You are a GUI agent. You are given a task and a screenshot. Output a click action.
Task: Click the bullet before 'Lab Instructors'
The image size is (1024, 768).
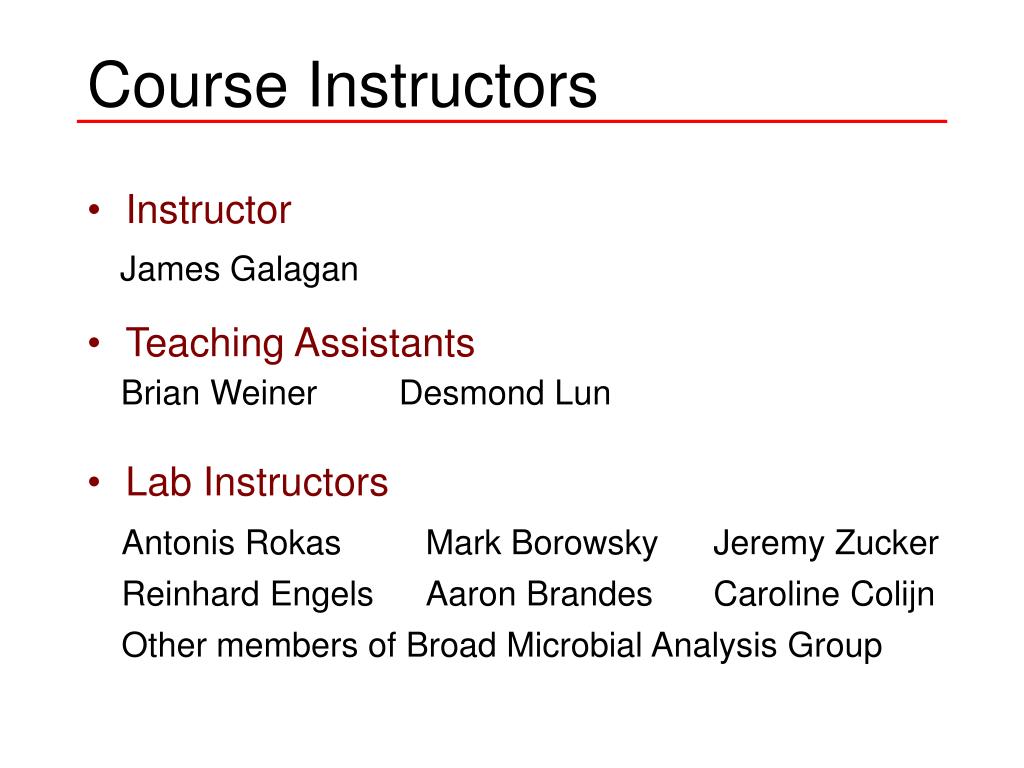click(95, 483)
